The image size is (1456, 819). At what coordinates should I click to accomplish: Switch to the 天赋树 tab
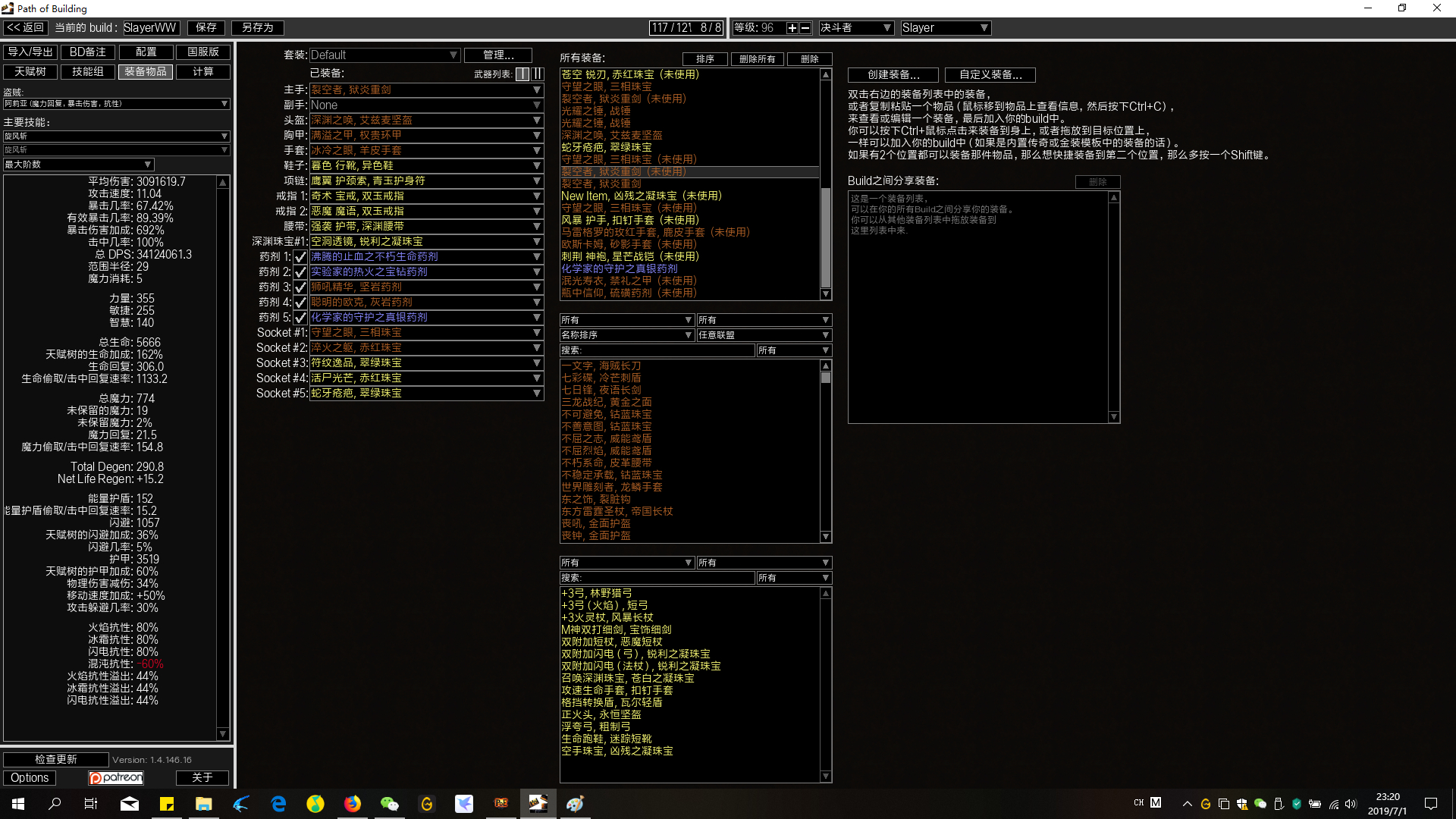pos(30,71)
